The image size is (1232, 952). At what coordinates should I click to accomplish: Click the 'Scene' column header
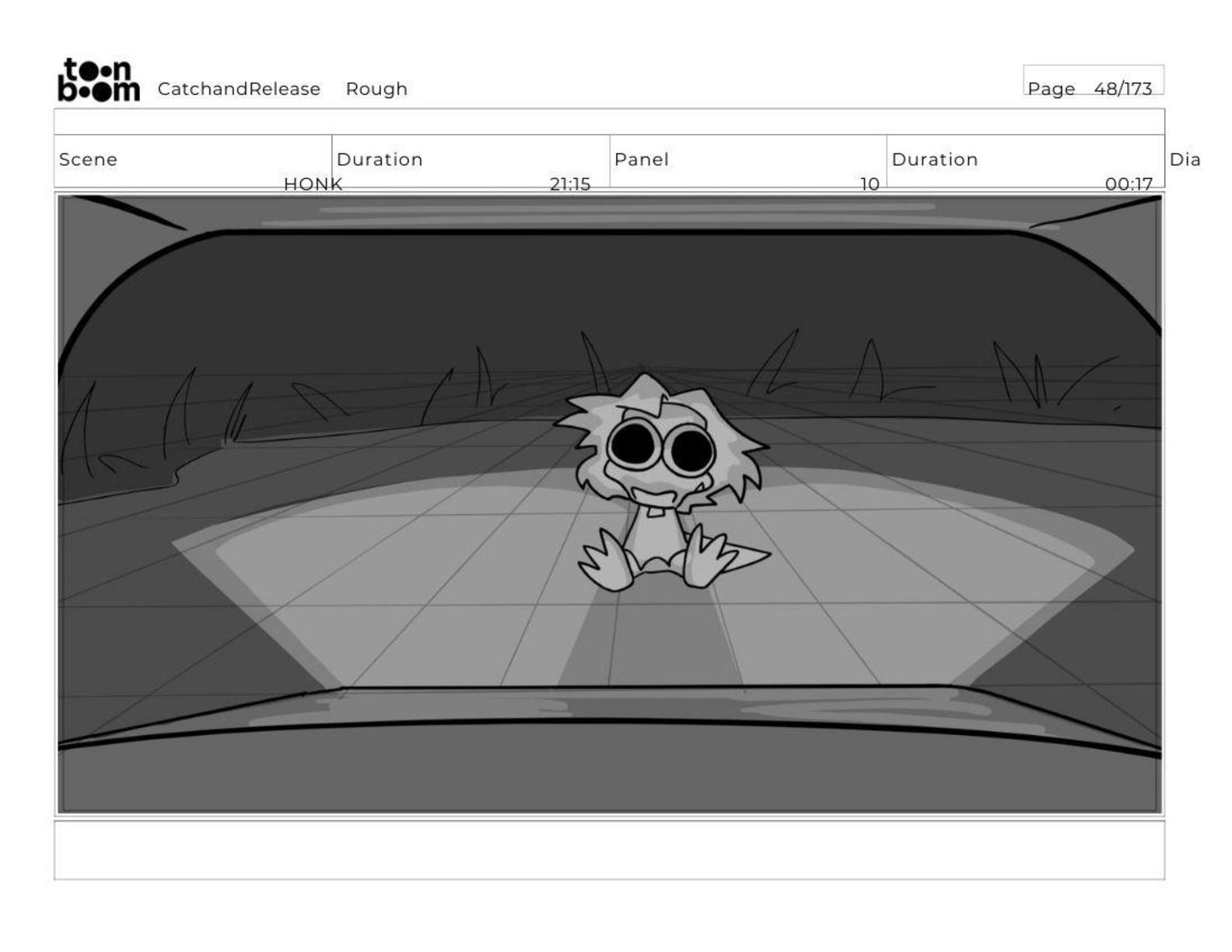[88, 159]
